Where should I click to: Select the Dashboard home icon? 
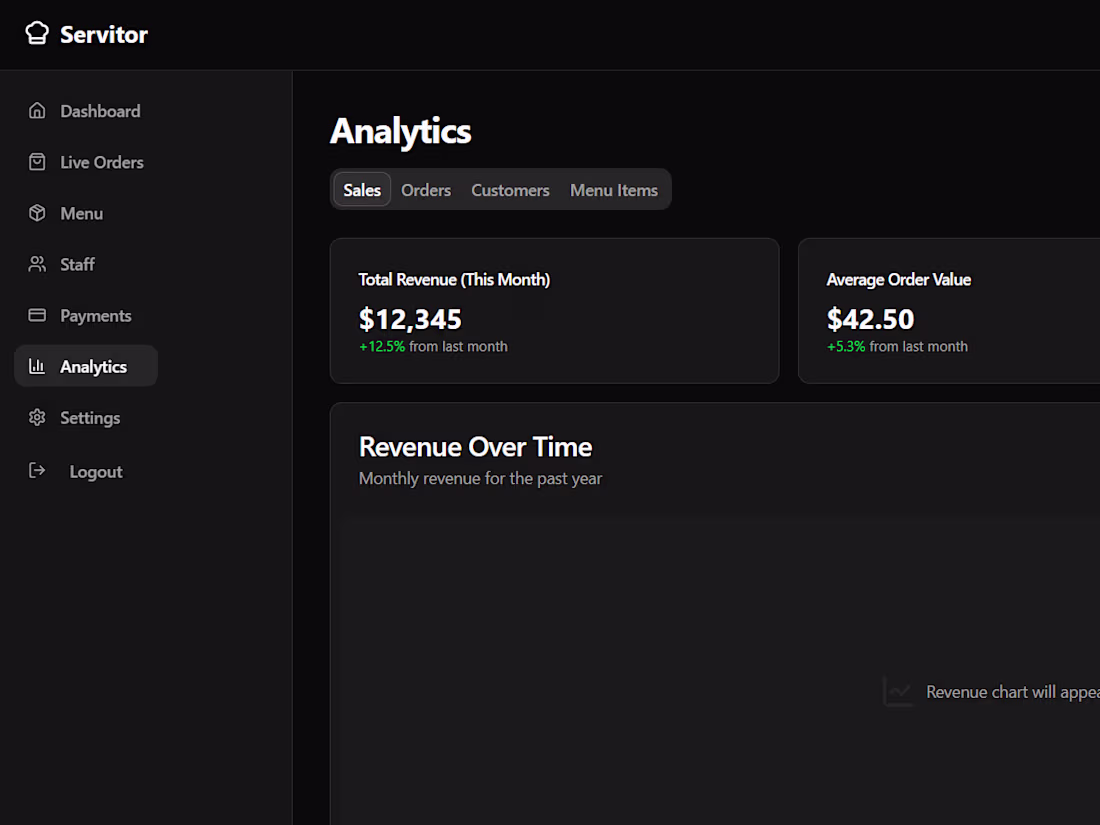[36, 110]
